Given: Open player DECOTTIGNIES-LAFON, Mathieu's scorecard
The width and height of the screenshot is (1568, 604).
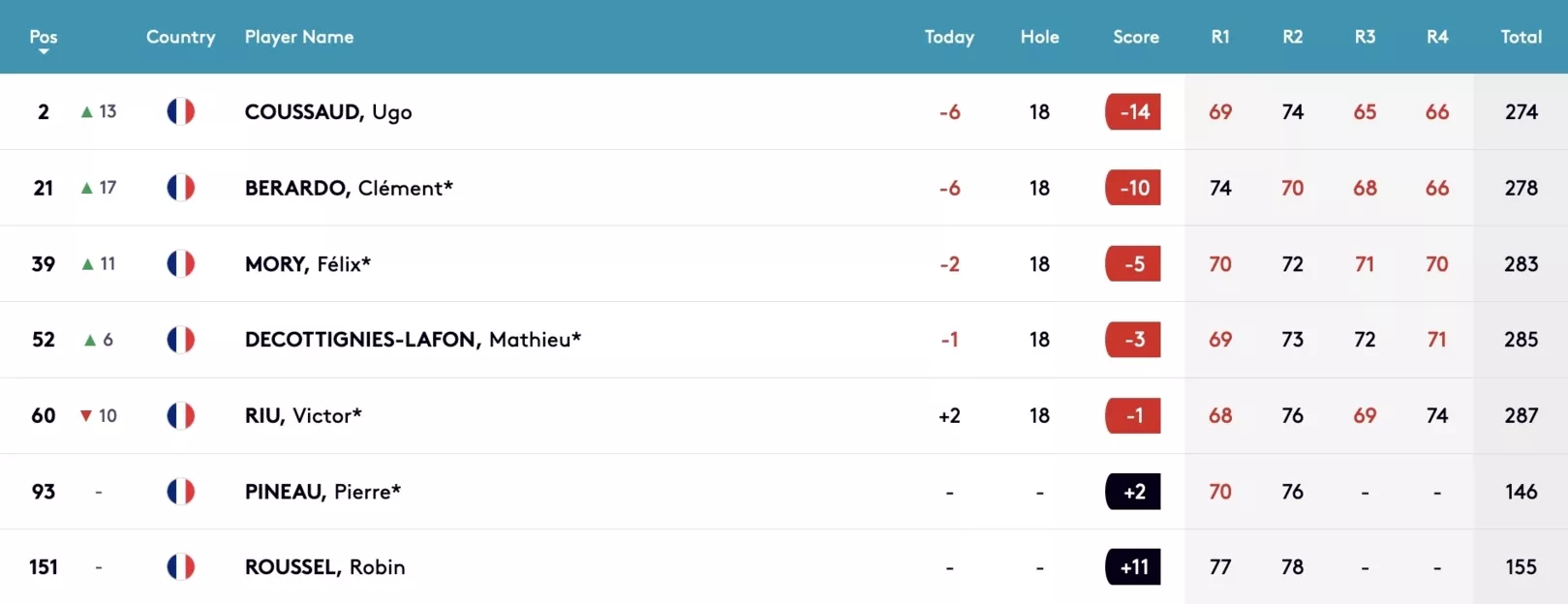Looking at the screenshot, I should (x=413, y=340).
